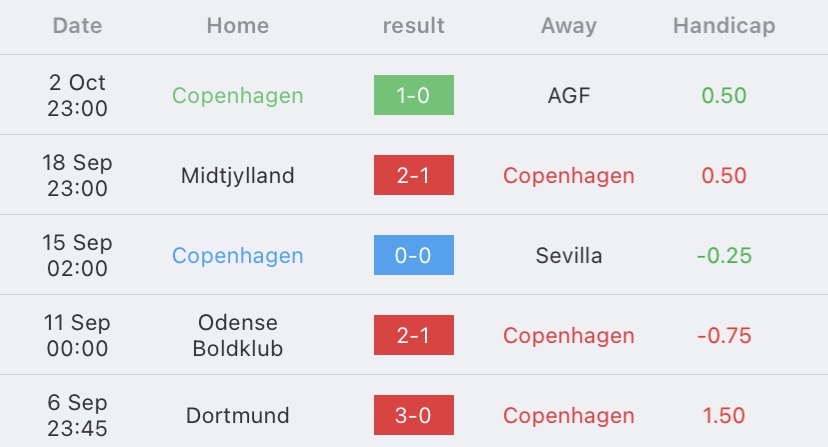This screenshot has width=828, height=447.
Task: Click the Odense Boldklub 2-1 result badge
Action: (x=413, y=335)
